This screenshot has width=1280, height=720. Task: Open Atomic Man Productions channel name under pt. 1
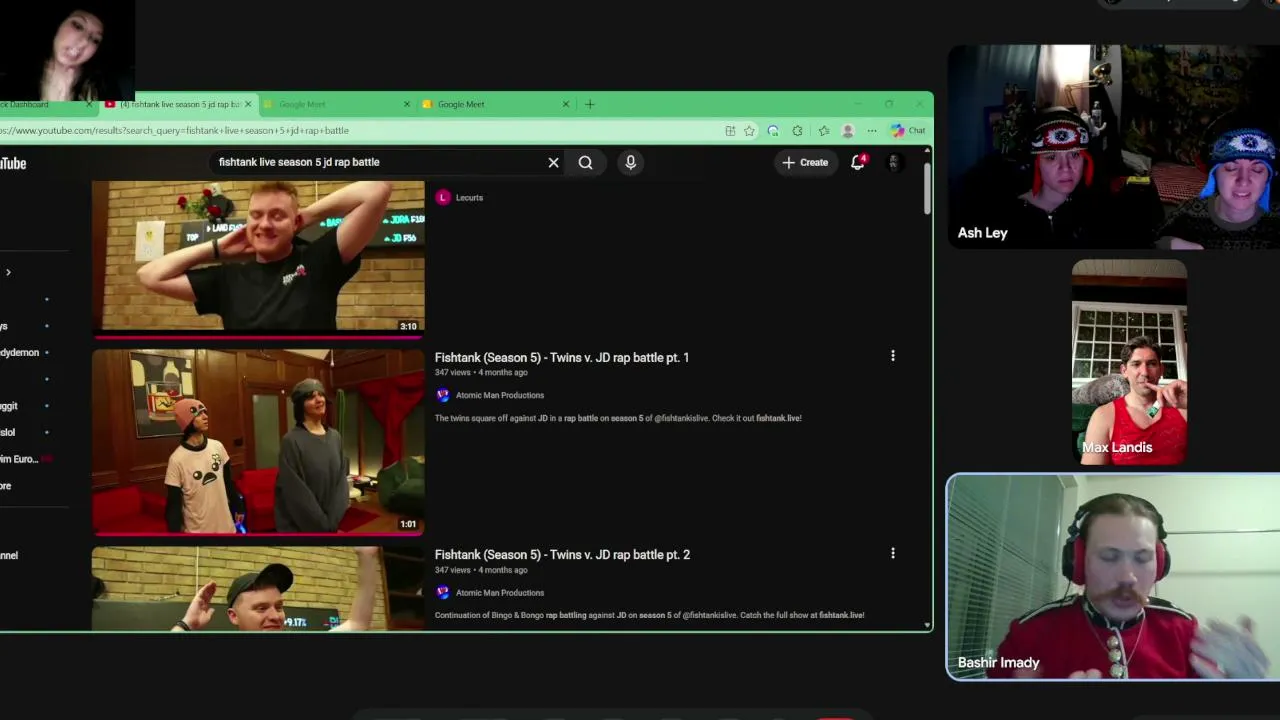(500, 395)
